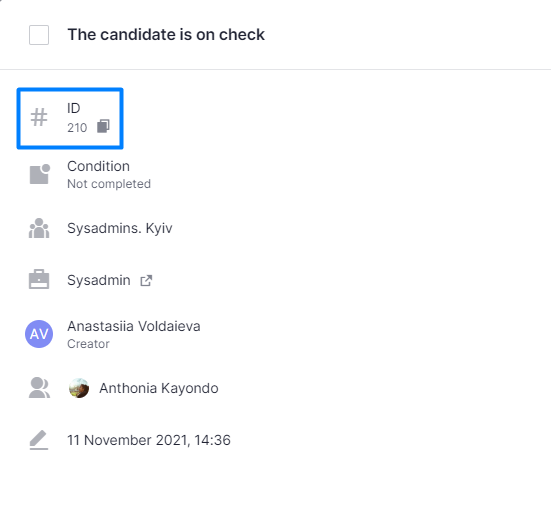Open Sysadmin vacancy via external link icon
Image resolution: width=551 pixels, height=511 pixels.
146,280
